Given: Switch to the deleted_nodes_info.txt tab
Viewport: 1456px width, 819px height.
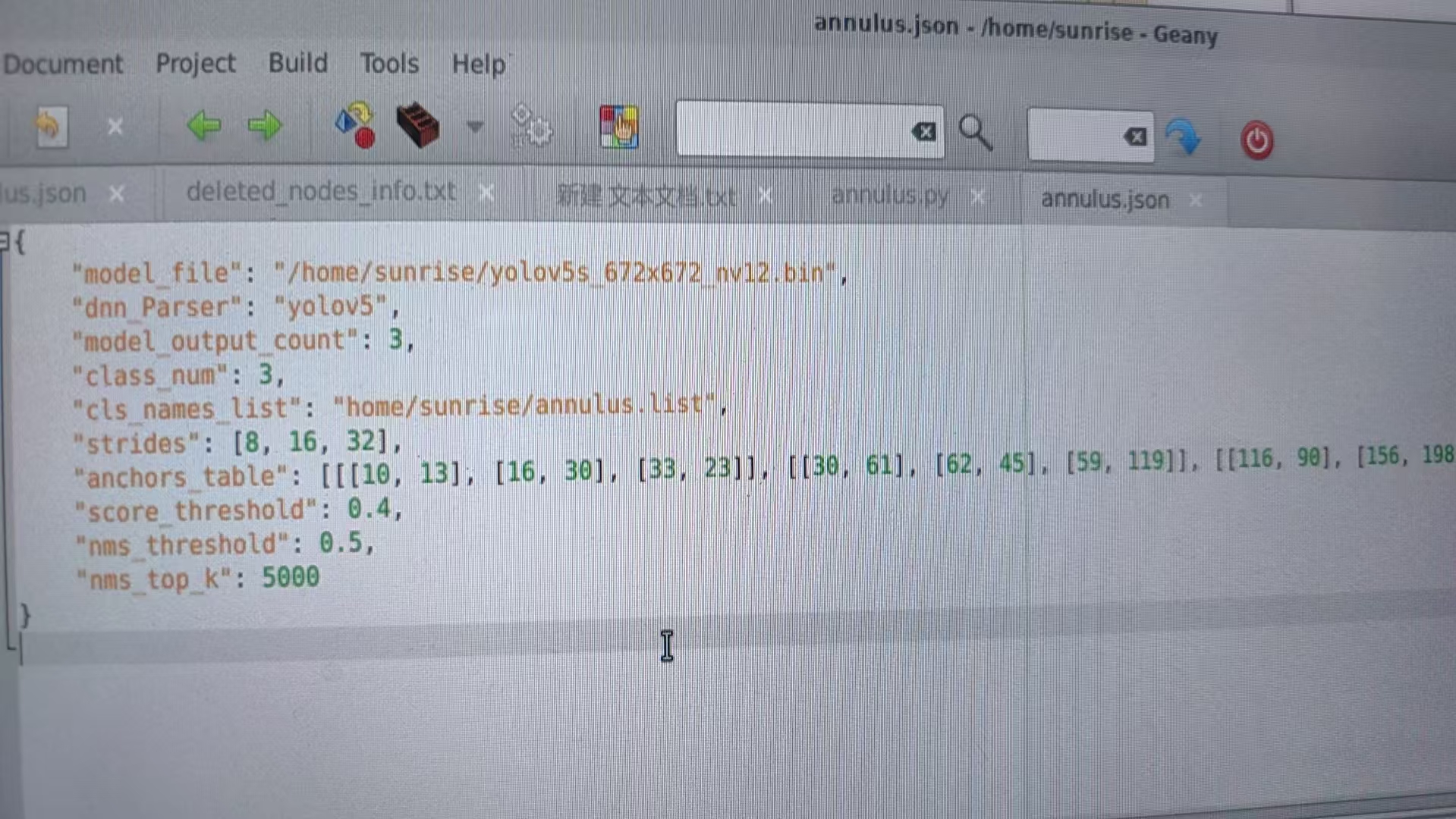Looking at the screenshot, I should coord(321,192).
